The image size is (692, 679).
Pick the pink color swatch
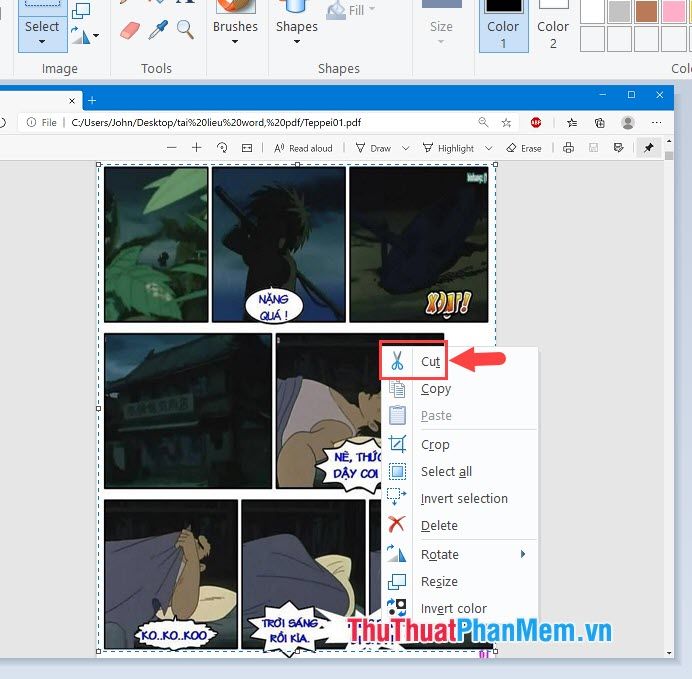pyautogui.click(x=673, y=11)
